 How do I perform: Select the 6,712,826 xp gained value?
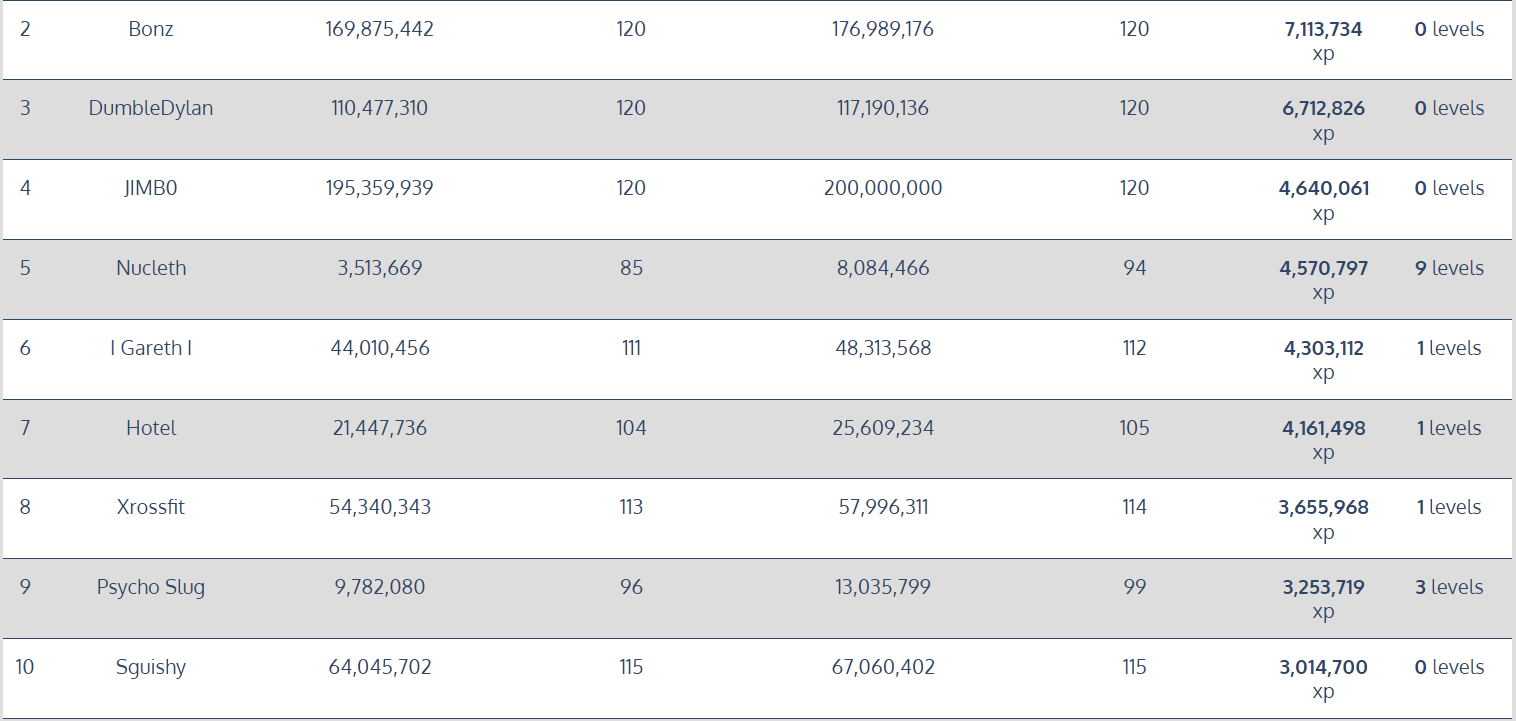(1323, 109)
